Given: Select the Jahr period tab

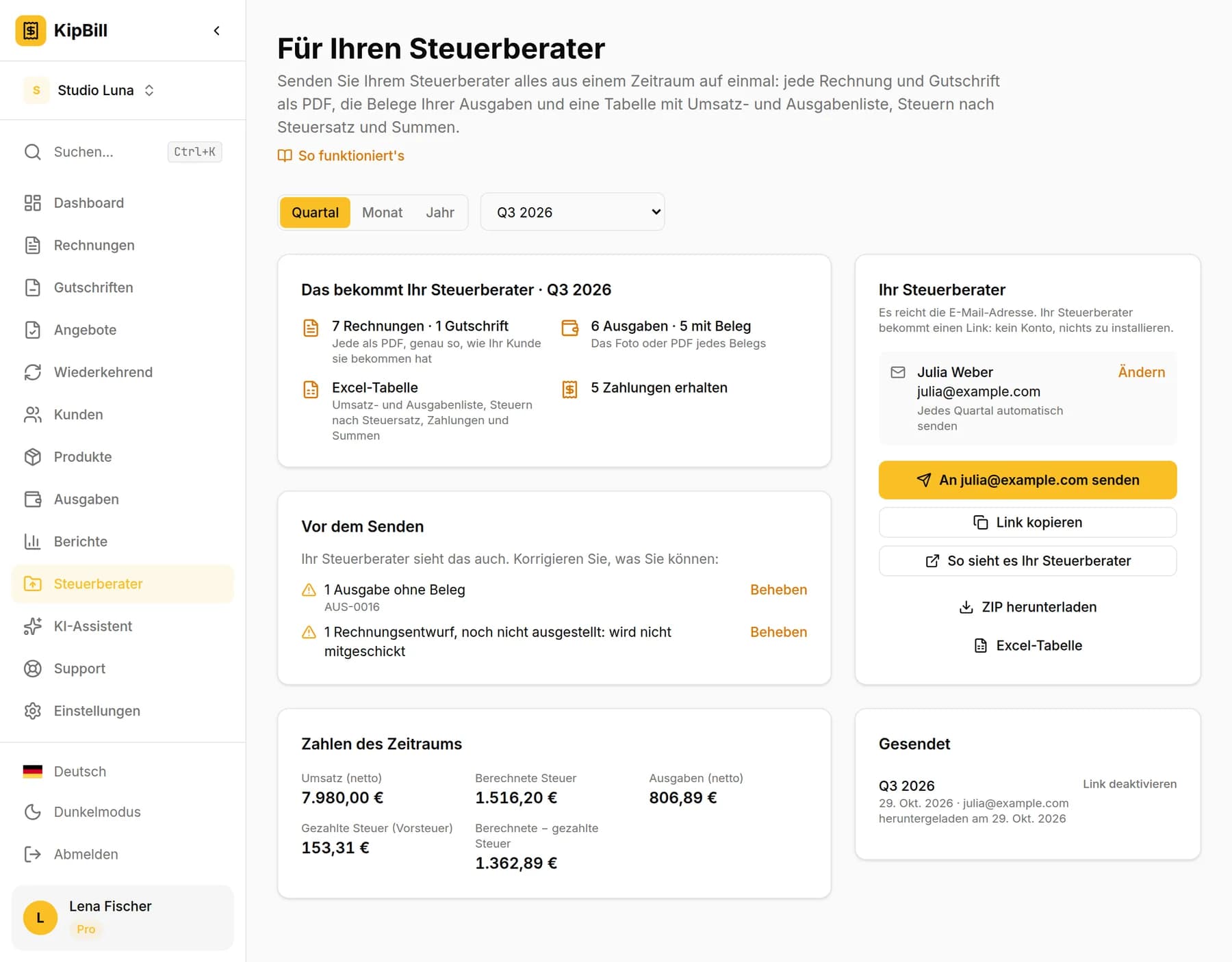Looking at the screenshot, I should pyautogui.click(x=440, y=213).
